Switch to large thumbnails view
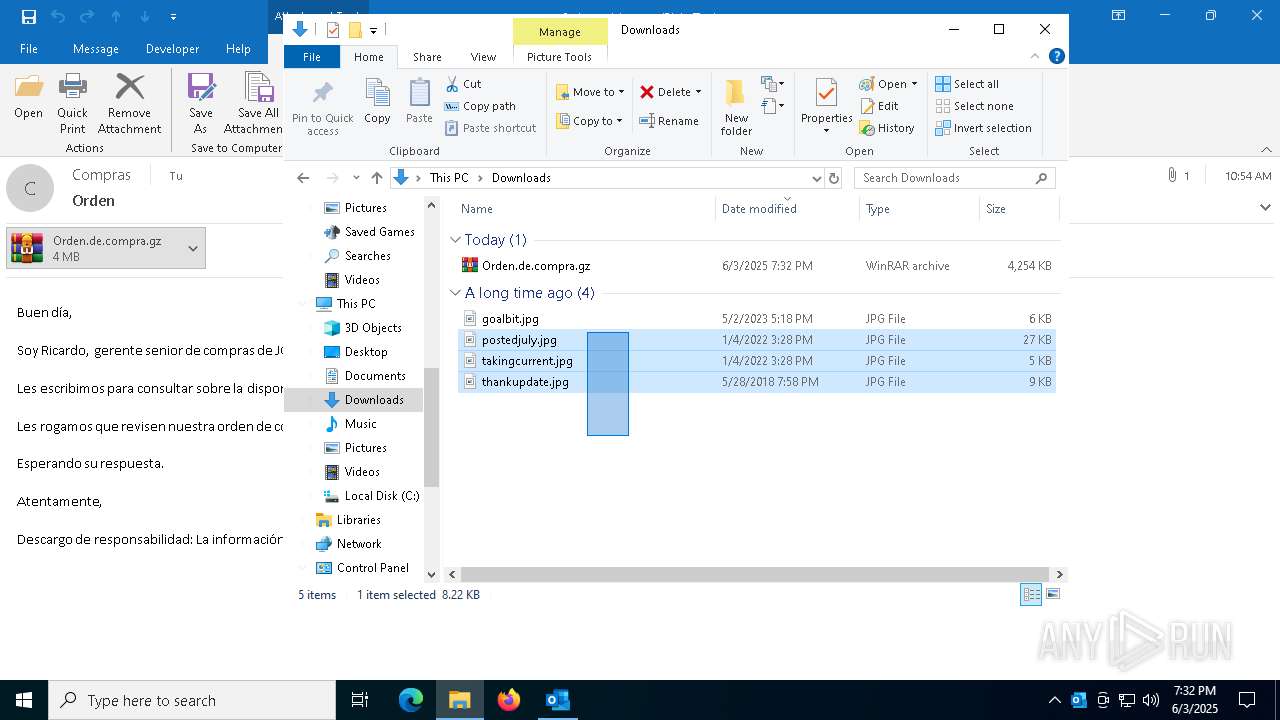Viewport: 1280px width, 720px height. (x=1052, y=595)
